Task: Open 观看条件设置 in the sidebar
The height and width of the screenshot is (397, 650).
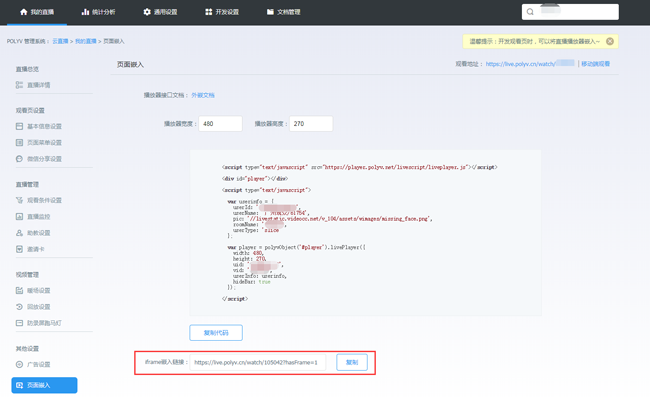Action: pos(39,200)
